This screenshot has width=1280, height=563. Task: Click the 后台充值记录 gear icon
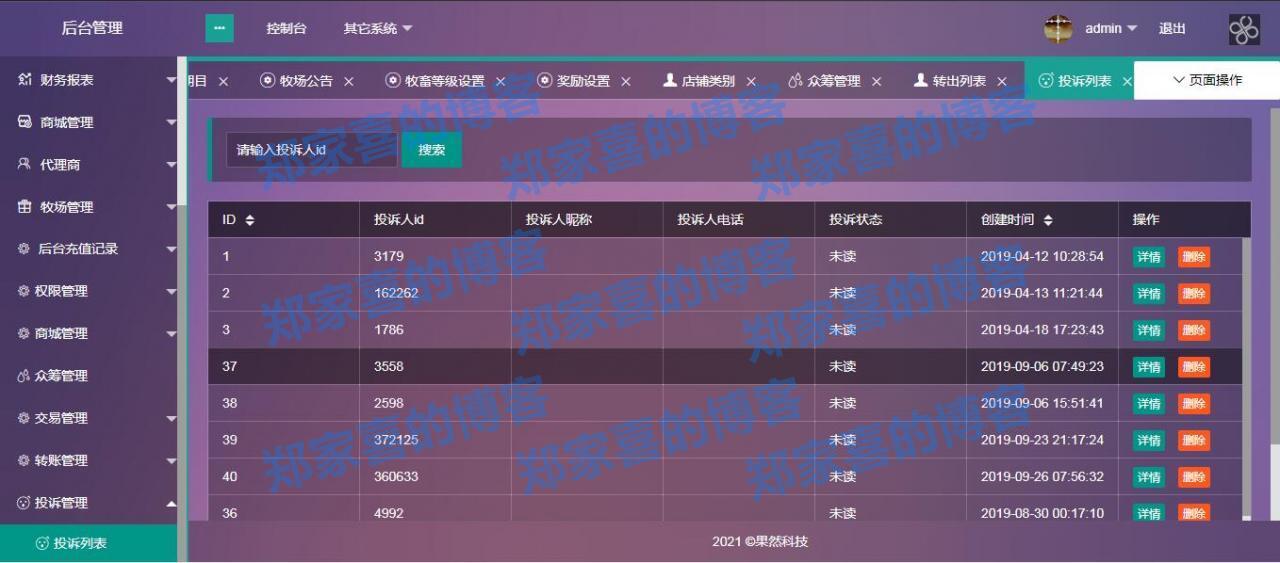pos(24,249)
